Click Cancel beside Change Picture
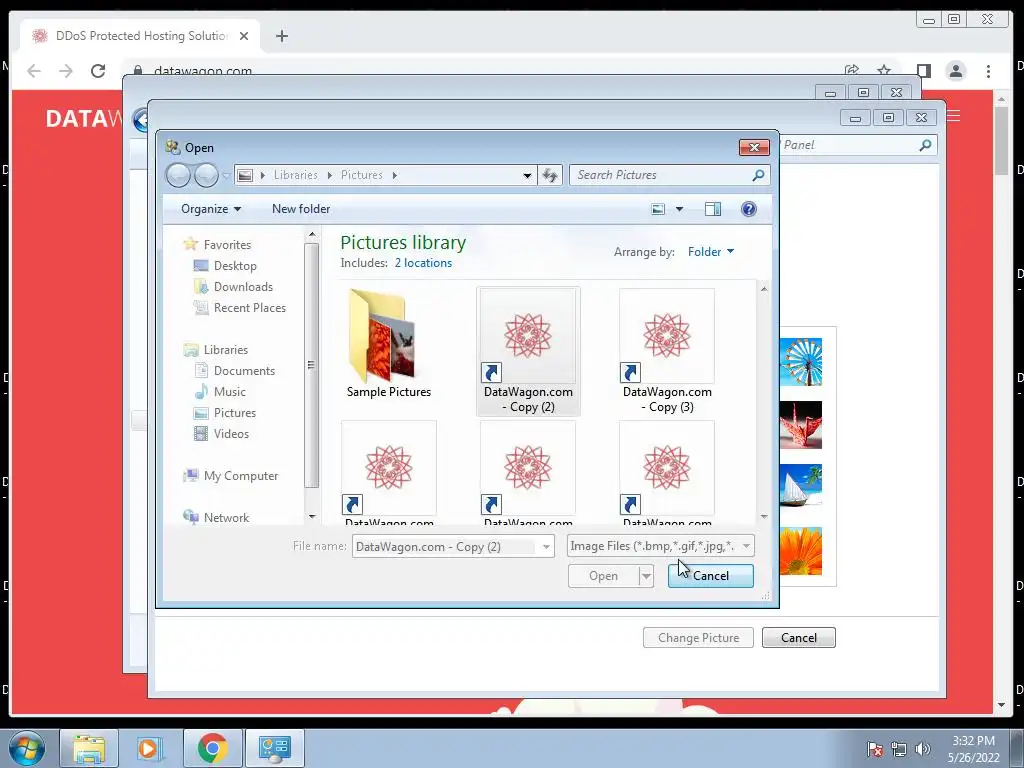This screenshot has width=1024, height=768. point(799,638)
